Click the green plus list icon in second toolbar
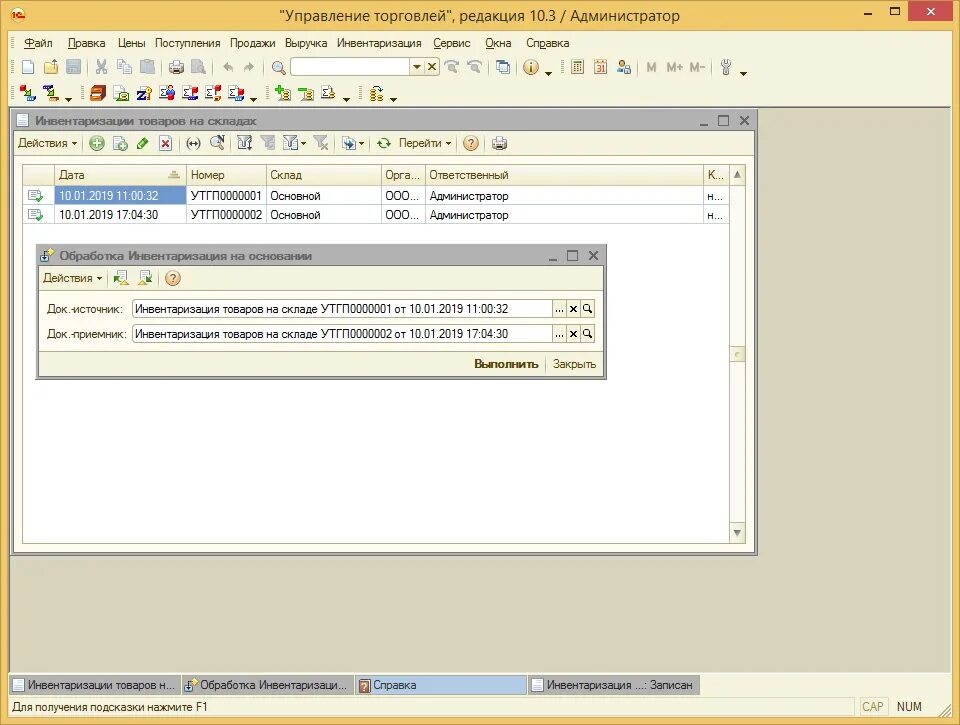960x725 pixels. click(x=282, y=93)
